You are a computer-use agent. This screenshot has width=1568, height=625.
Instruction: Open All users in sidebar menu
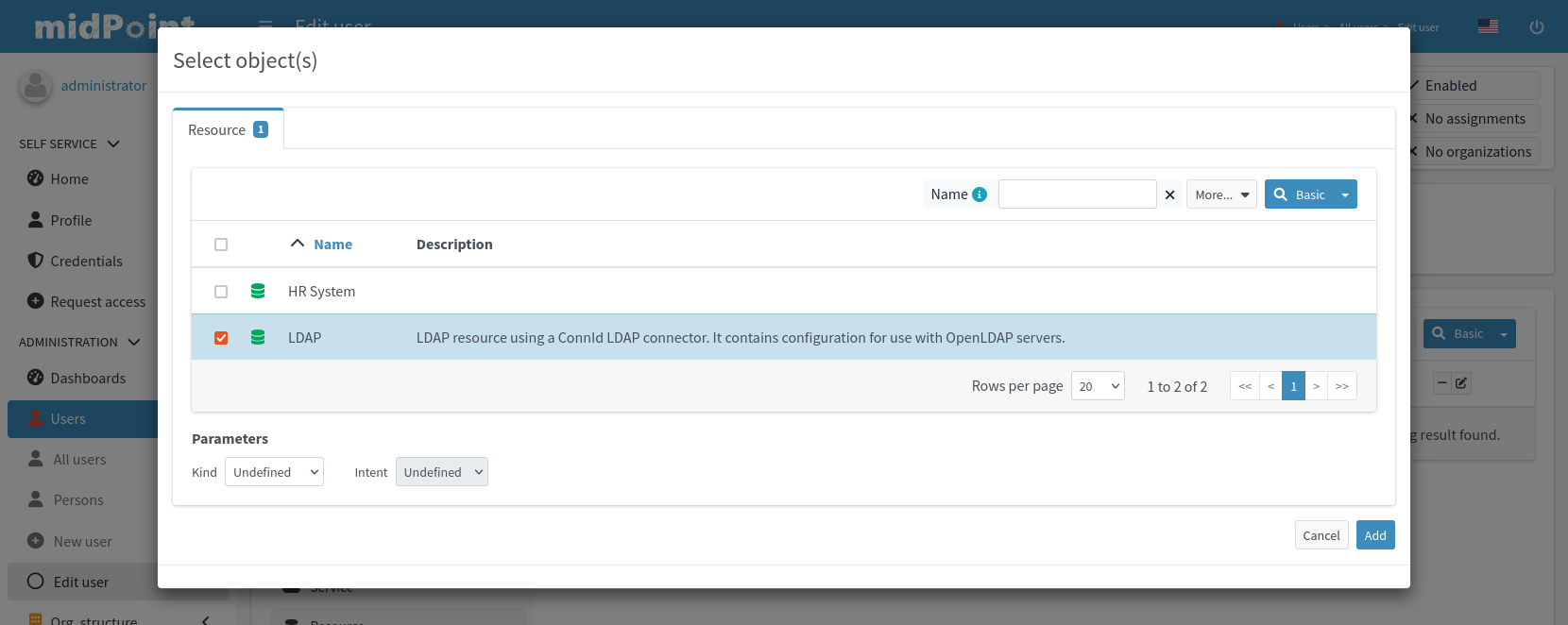point(80,460)
